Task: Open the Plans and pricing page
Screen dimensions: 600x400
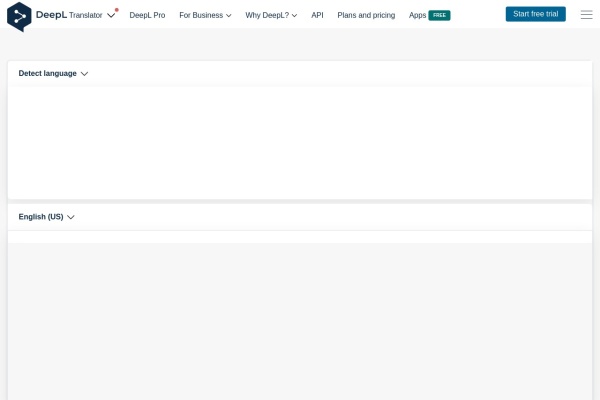Action: (x=366, y=16)
